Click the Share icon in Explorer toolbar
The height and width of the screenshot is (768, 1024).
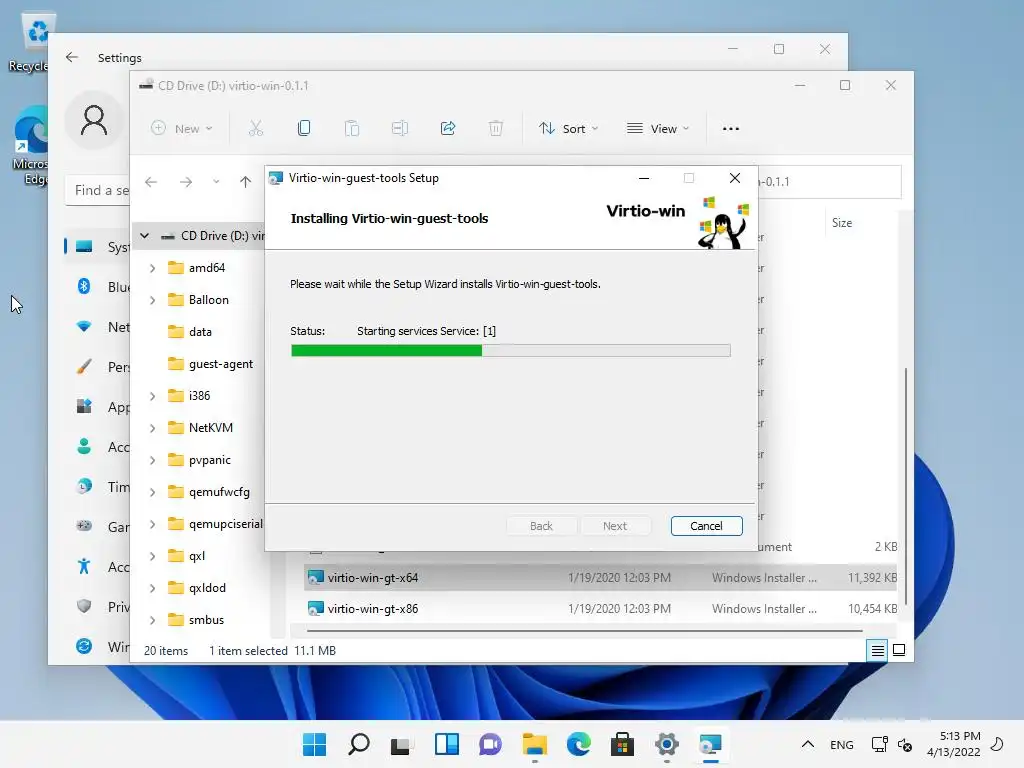pos(448,129)
